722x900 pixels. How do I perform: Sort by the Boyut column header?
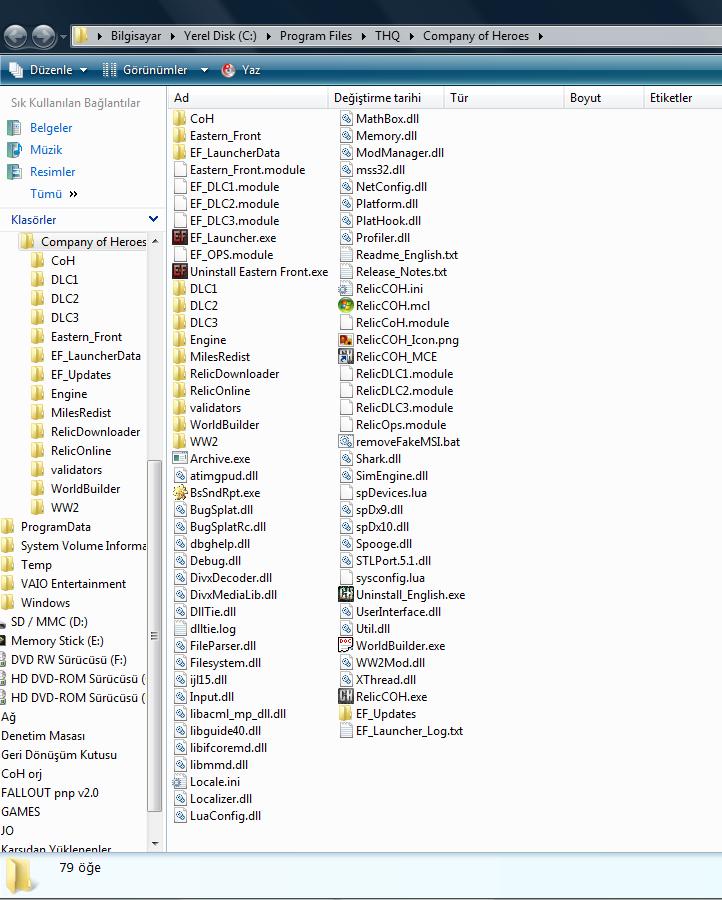pos(604,98)
